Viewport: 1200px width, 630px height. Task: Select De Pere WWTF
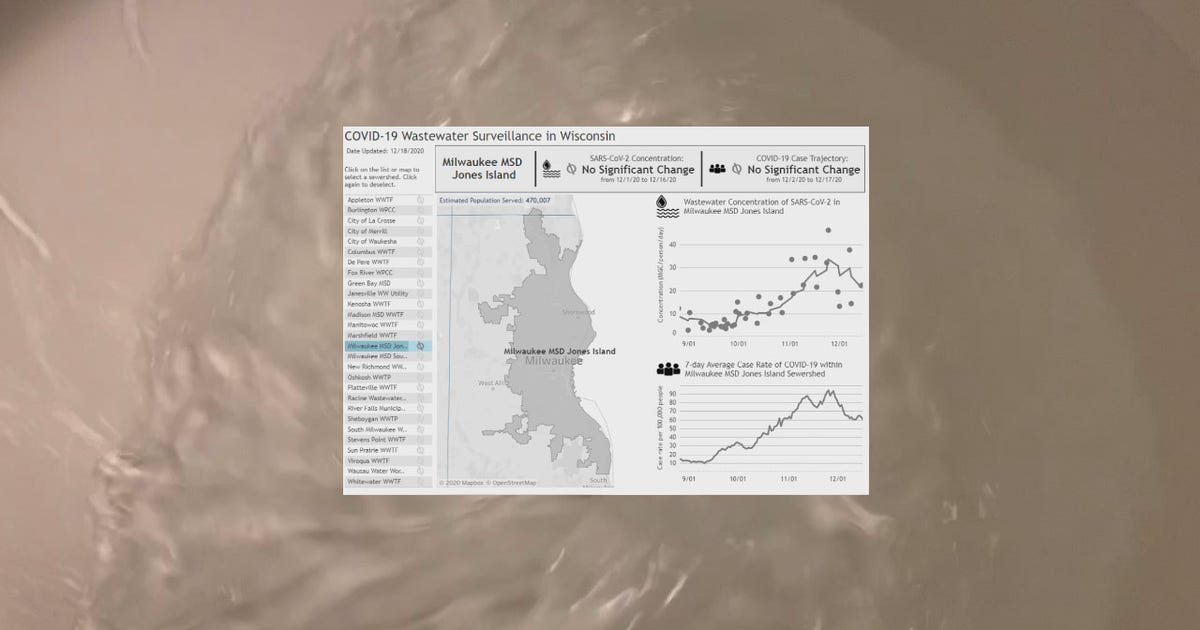[x=388, y=262]
